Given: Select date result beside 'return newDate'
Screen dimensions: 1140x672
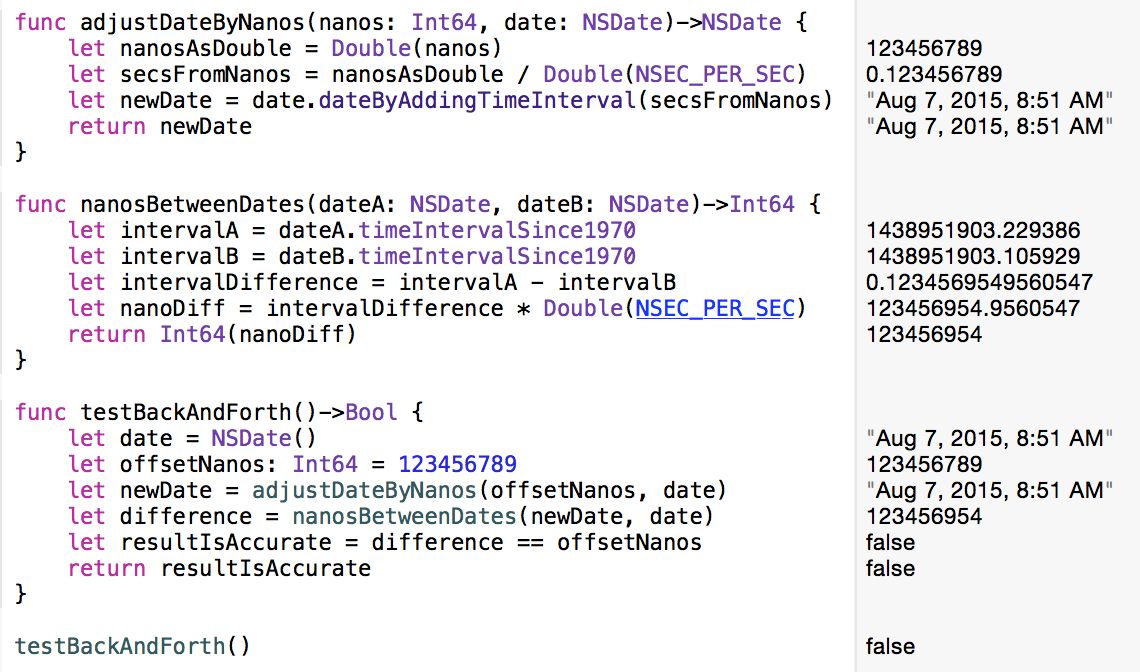Looking at the screenshot, I should pos(990,127).
